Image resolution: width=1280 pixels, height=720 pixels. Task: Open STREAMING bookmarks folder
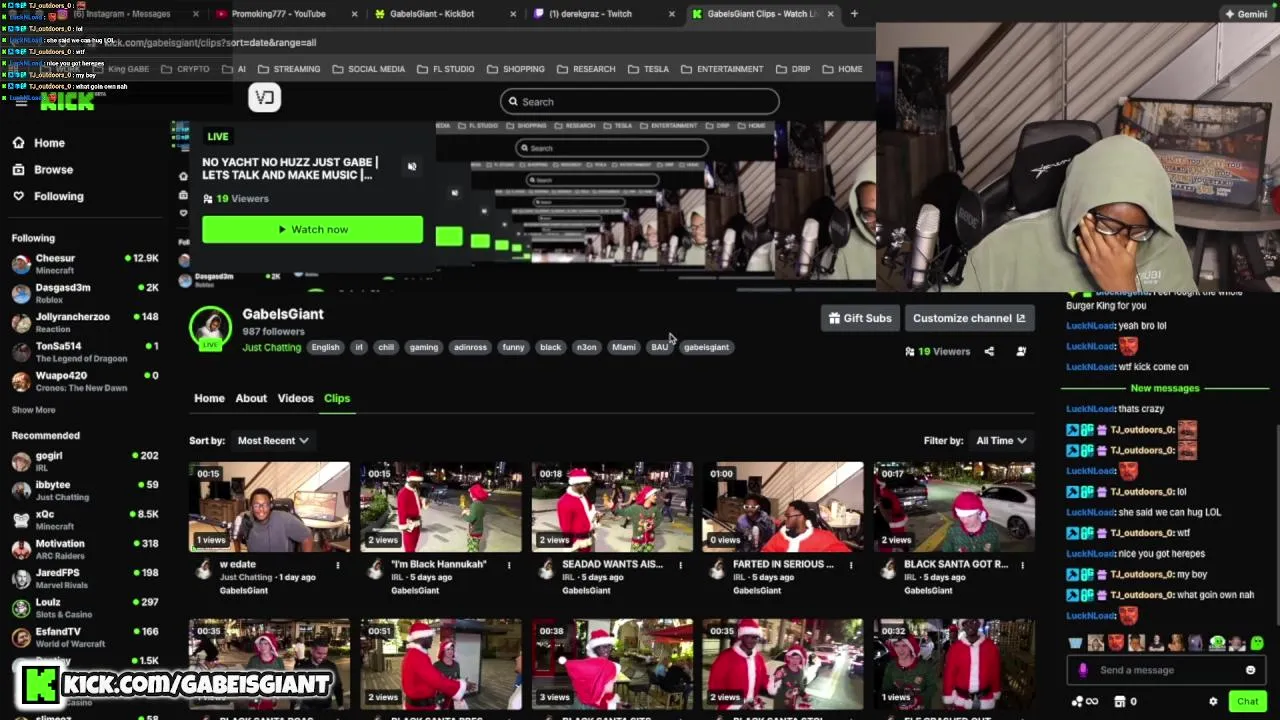pos(288,69)
